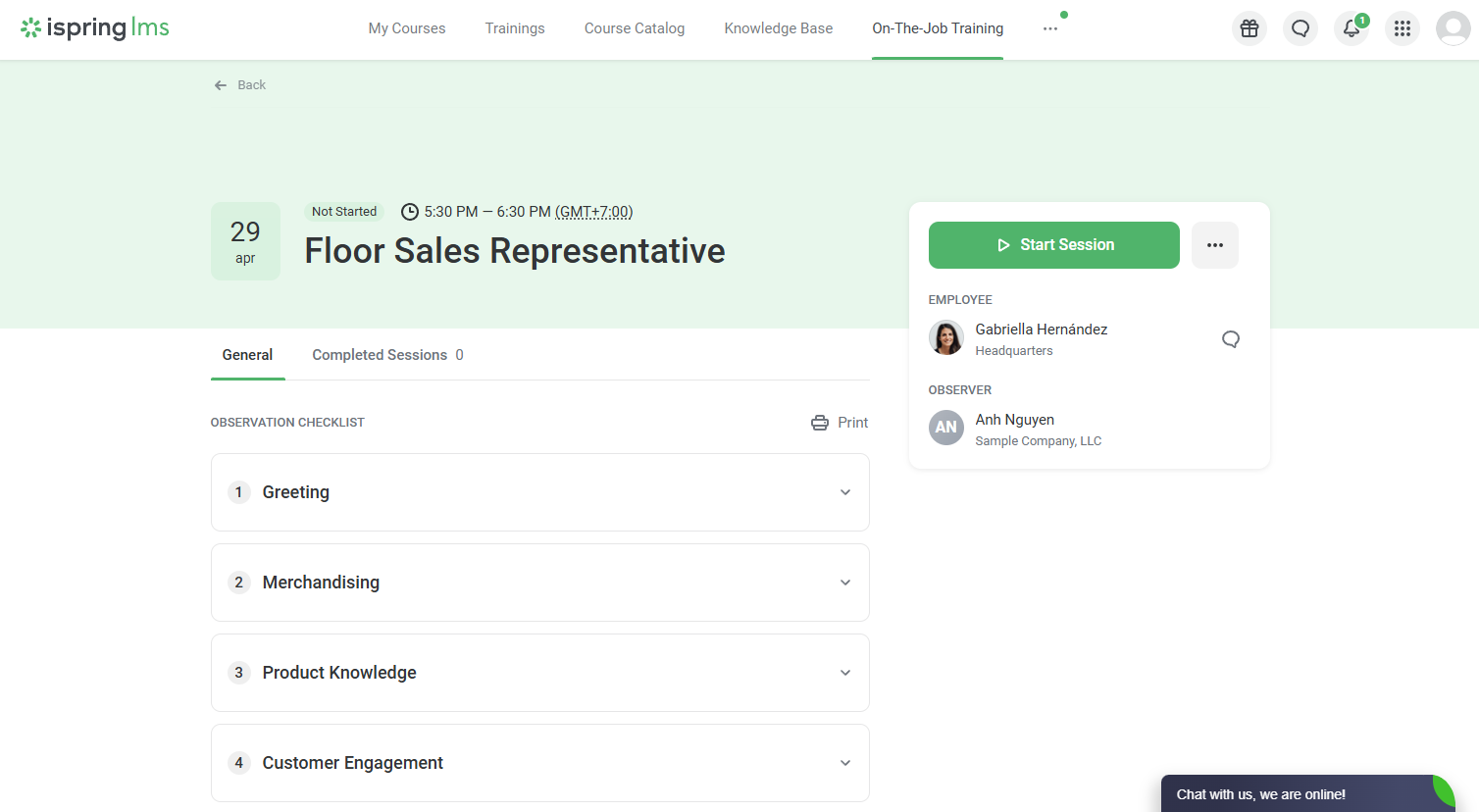Go to My Courses
The height and width of the screenshot is (812, 1479).
[407, 28]
